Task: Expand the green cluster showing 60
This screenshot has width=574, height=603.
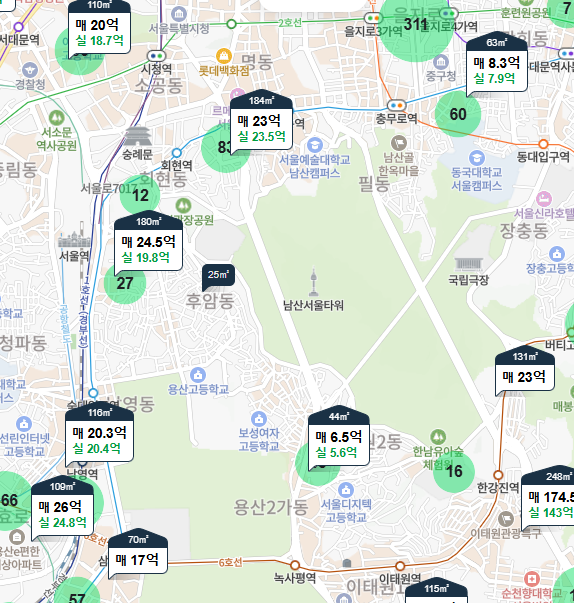Action: (x=458, y=114)
